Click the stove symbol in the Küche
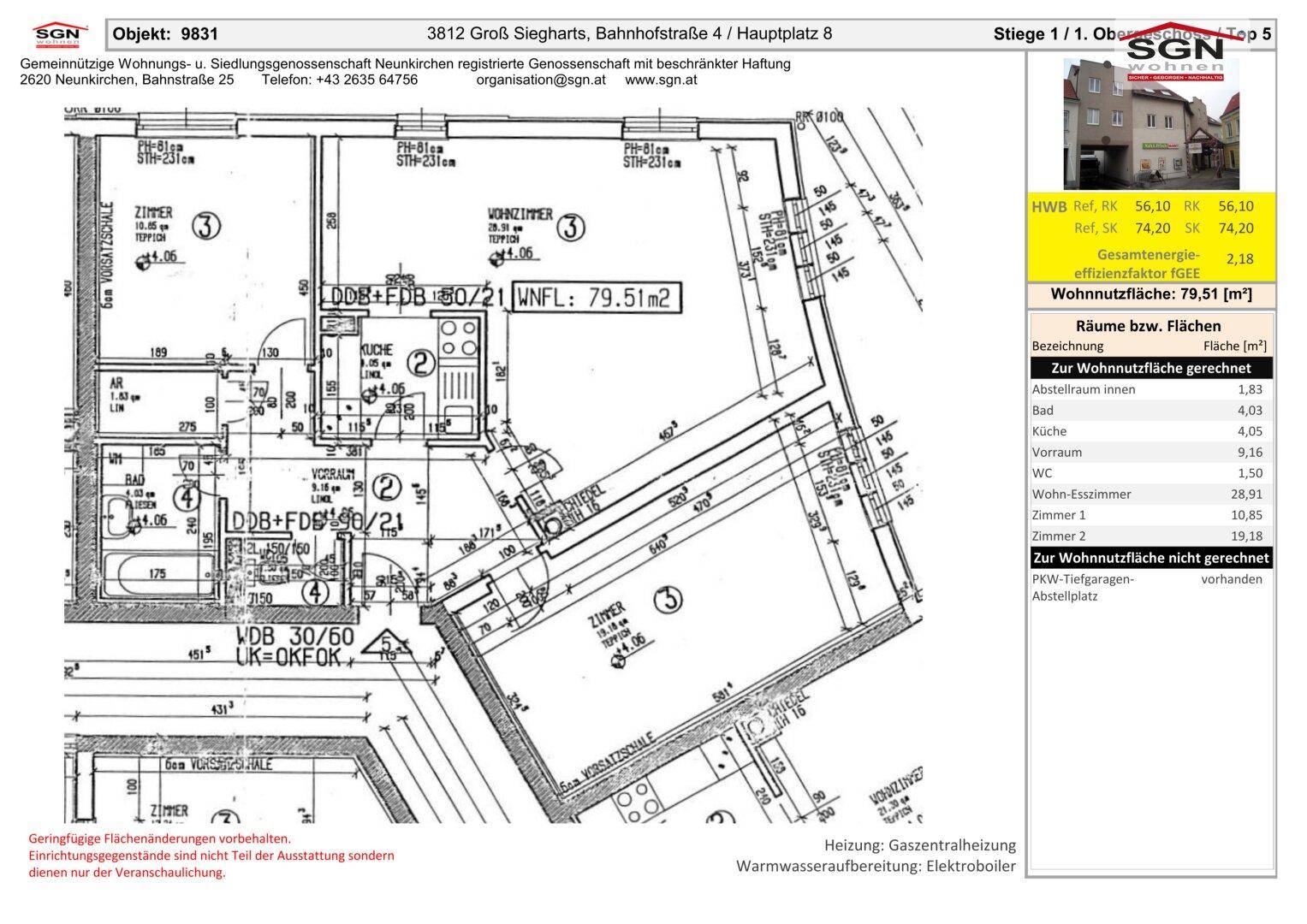 pyautogui.click(x=457, y=337)
